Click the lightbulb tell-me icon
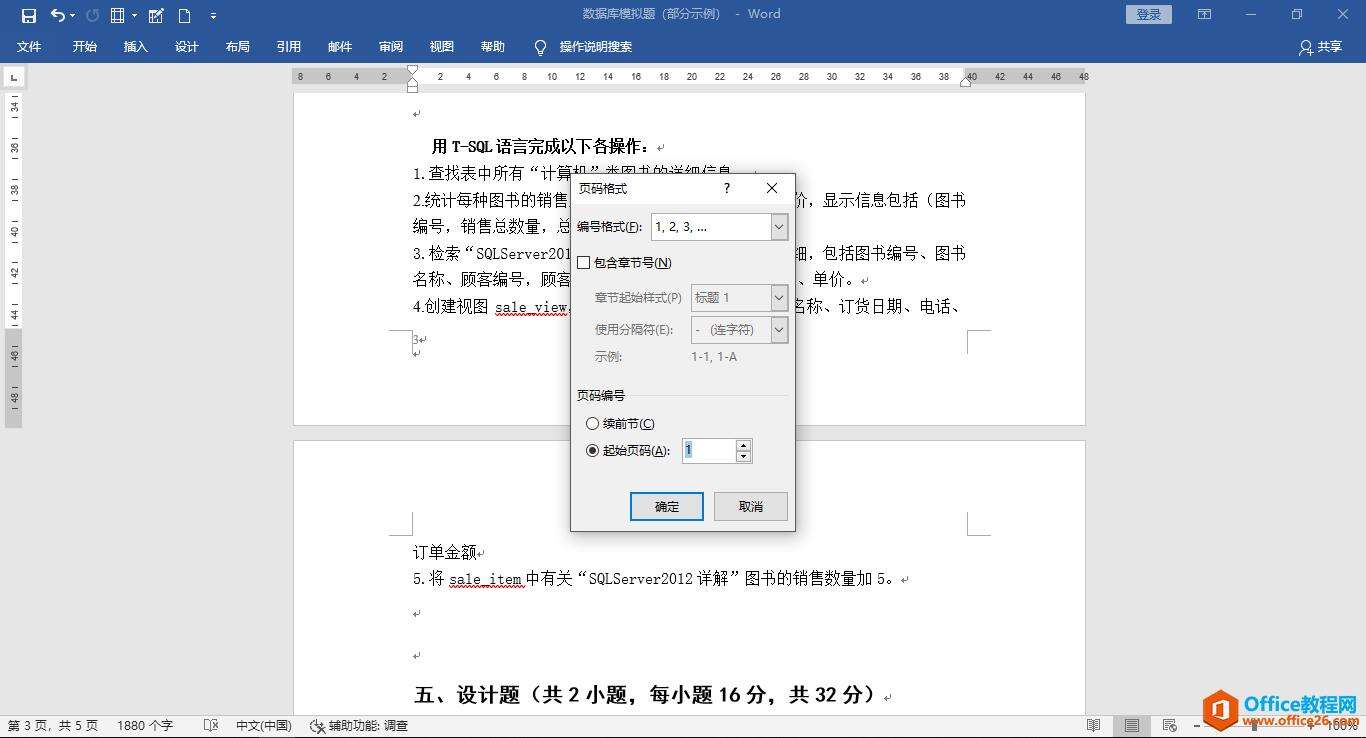Image resolution: width=1366 pixels, height=738 pixels. 541,47
